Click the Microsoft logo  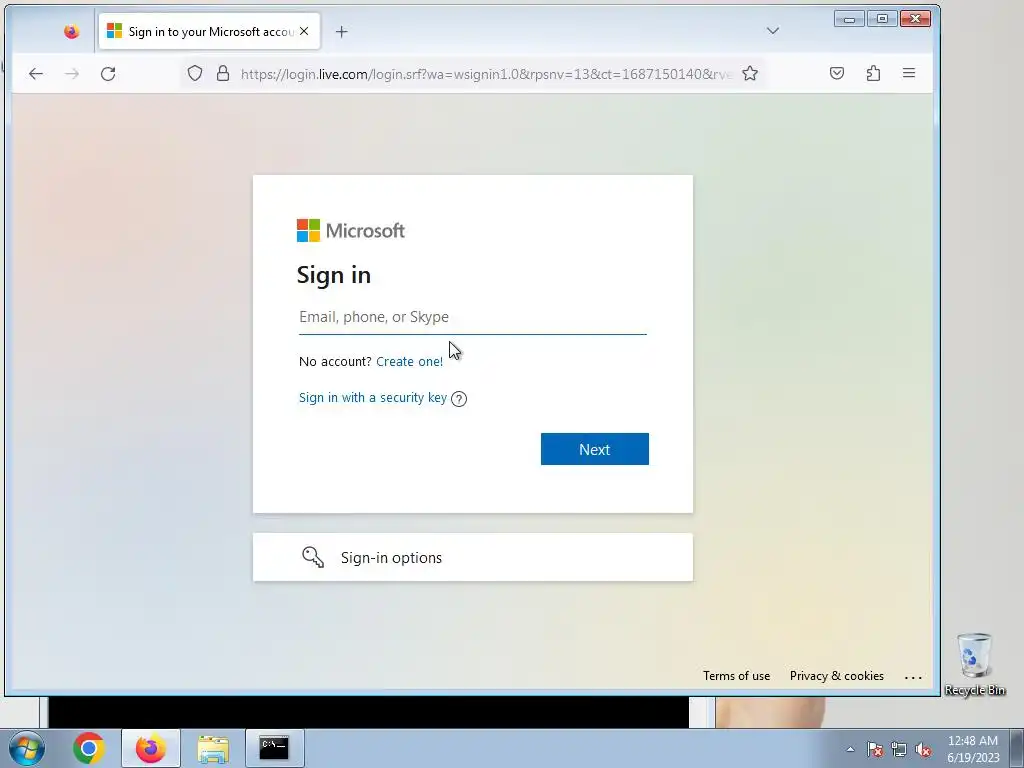[351, 231]
